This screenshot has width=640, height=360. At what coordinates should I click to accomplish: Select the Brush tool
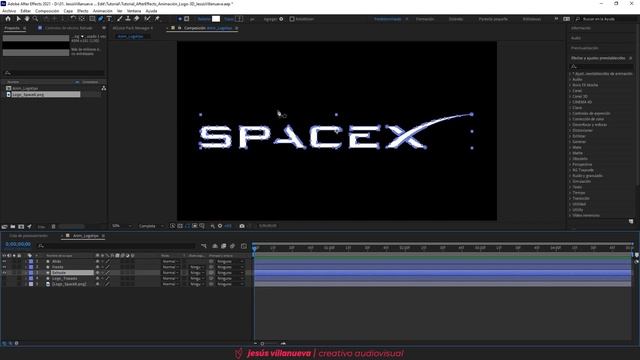coord(120,19)
